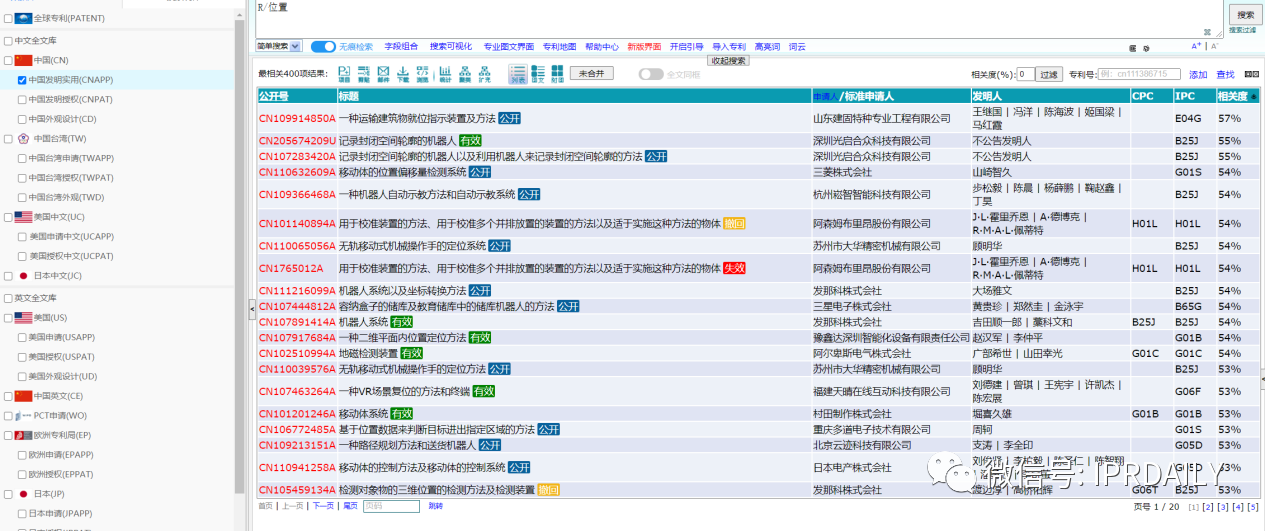Check the 英文全文库 checkbox
This screenshot has width=1265, height=531.
[9, 298]
